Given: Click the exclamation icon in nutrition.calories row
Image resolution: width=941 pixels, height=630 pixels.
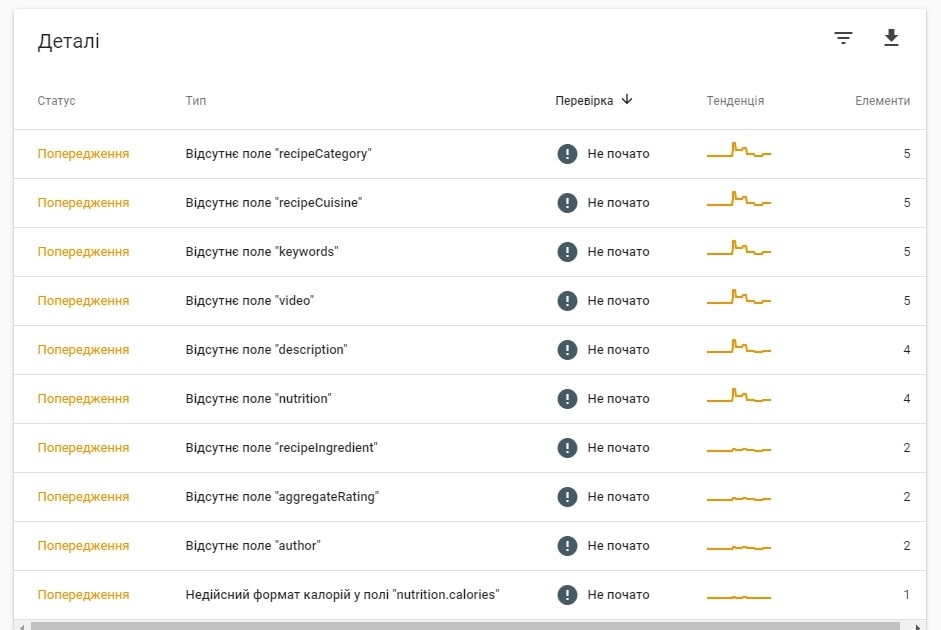Looking at the screenshot, I should point(567,595).
